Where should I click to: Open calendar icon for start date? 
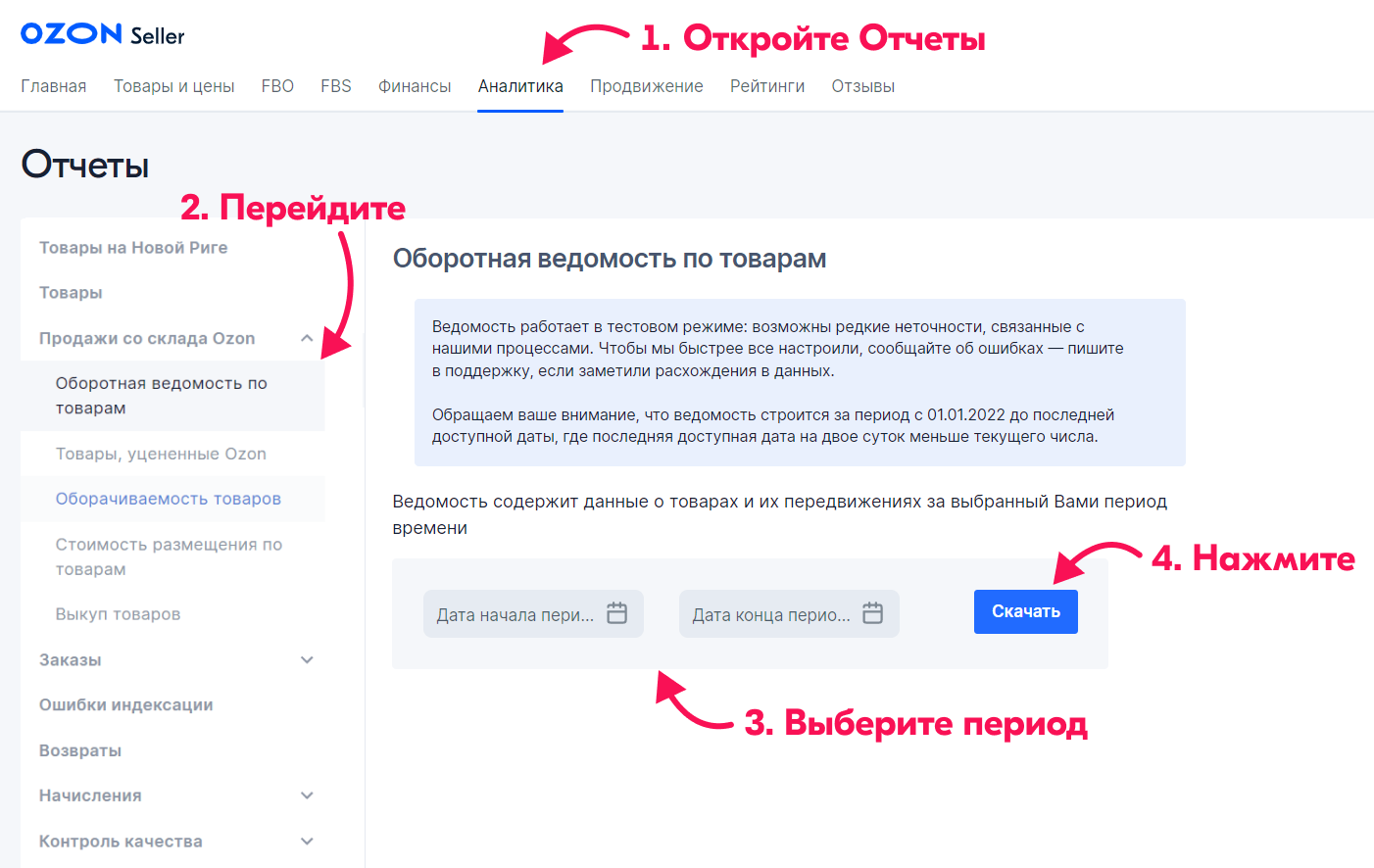point(616,613)
